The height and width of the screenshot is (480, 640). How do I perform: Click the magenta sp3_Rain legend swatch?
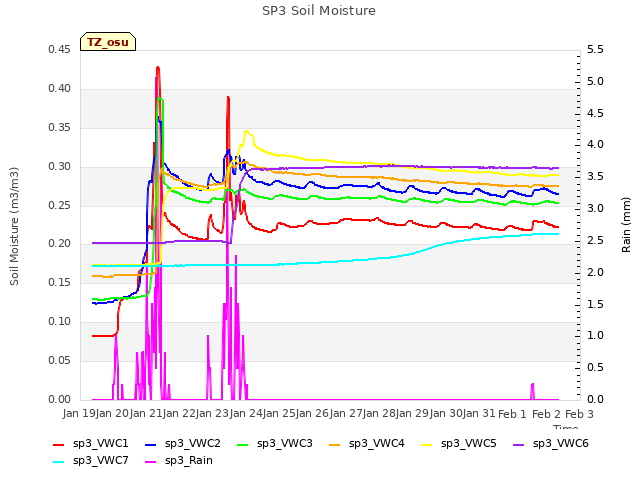(151, 462)
